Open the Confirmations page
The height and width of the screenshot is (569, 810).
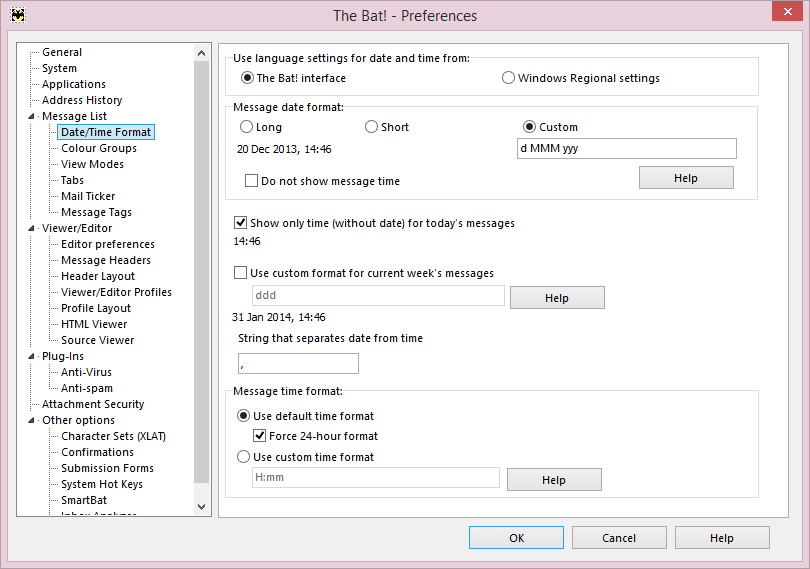coord(97,453)
